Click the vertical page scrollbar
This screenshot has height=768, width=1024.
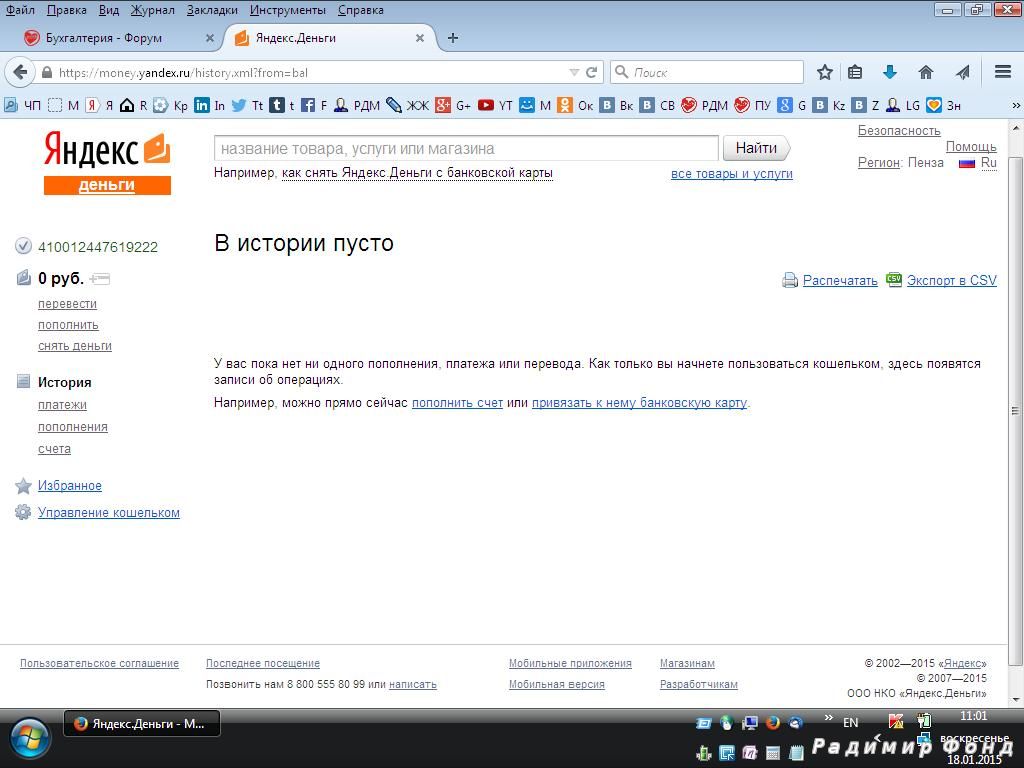(x=1016, y=411)
